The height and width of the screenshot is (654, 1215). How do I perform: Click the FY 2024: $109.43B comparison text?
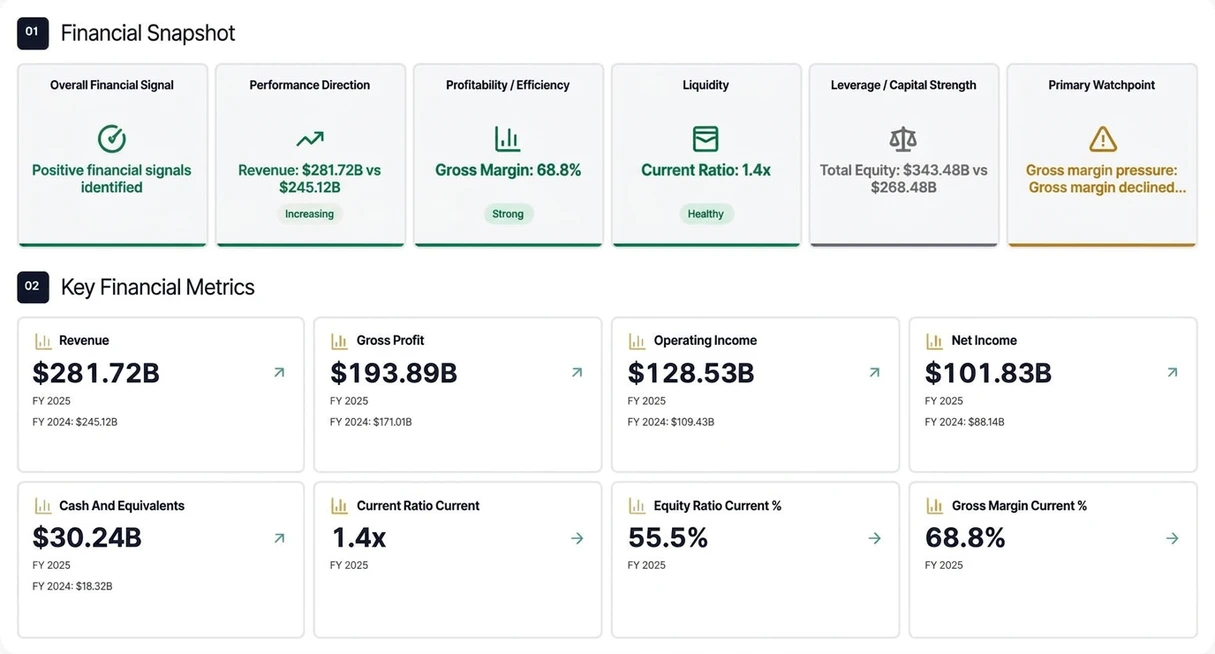click(x=671, y=422)
